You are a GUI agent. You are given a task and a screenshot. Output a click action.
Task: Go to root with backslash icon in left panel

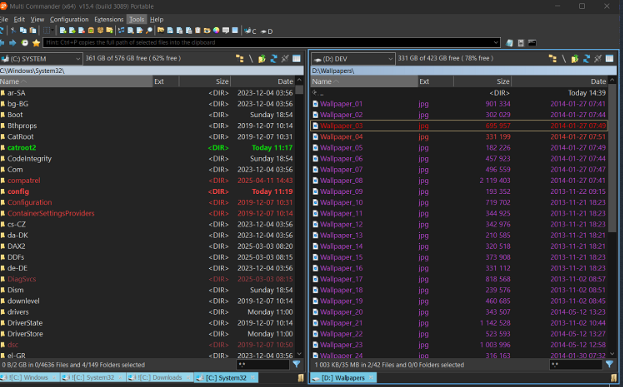[251, 58]
